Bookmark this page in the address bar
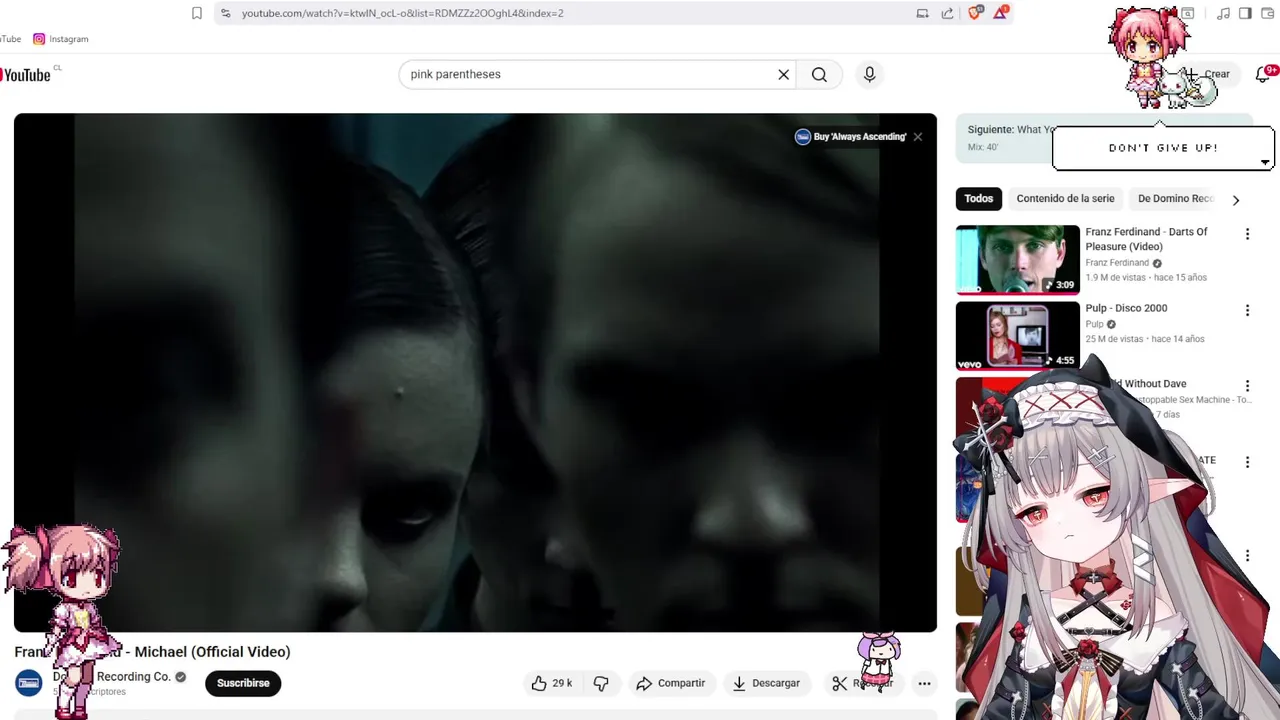 point(197,13)
